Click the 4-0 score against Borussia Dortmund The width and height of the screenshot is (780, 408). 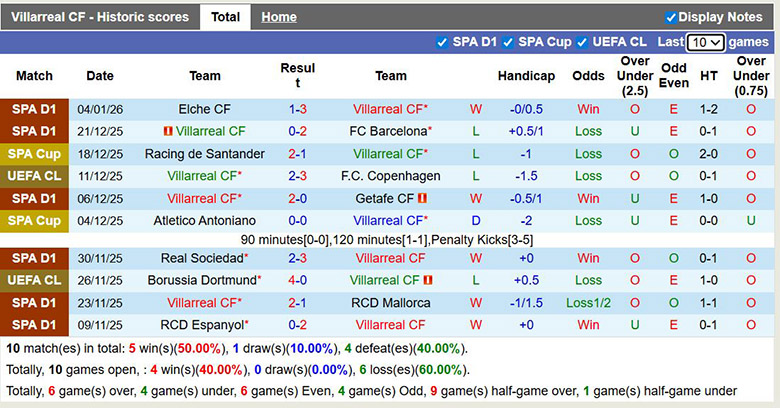297,280
